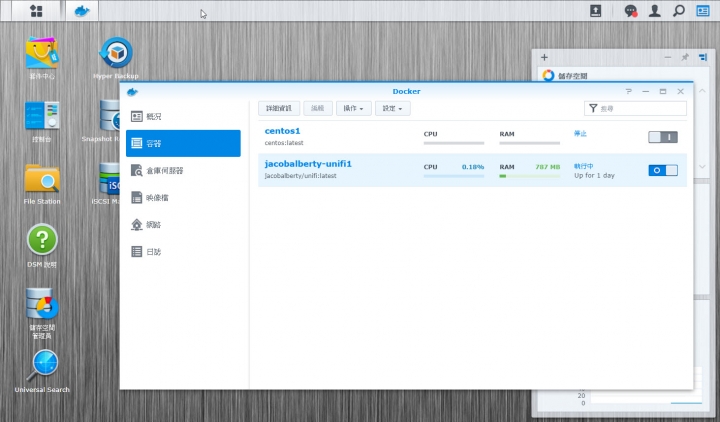The image size is (720, 422).
Task: Select the jacobalberty-unifi1 container name
Action: point(308,164)
